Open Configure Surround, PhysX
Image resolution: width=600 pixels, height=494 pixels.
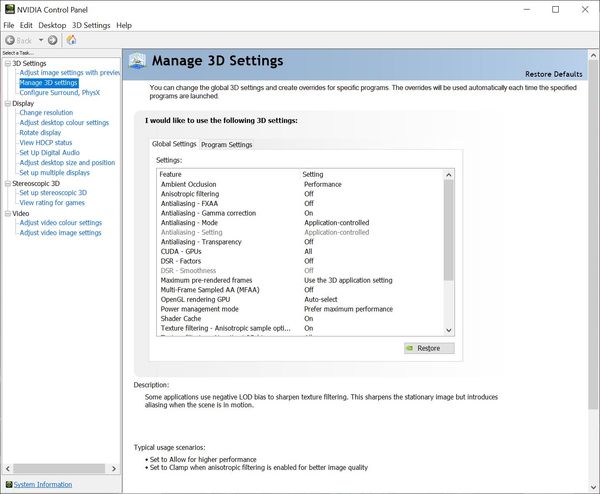(59, 93)
